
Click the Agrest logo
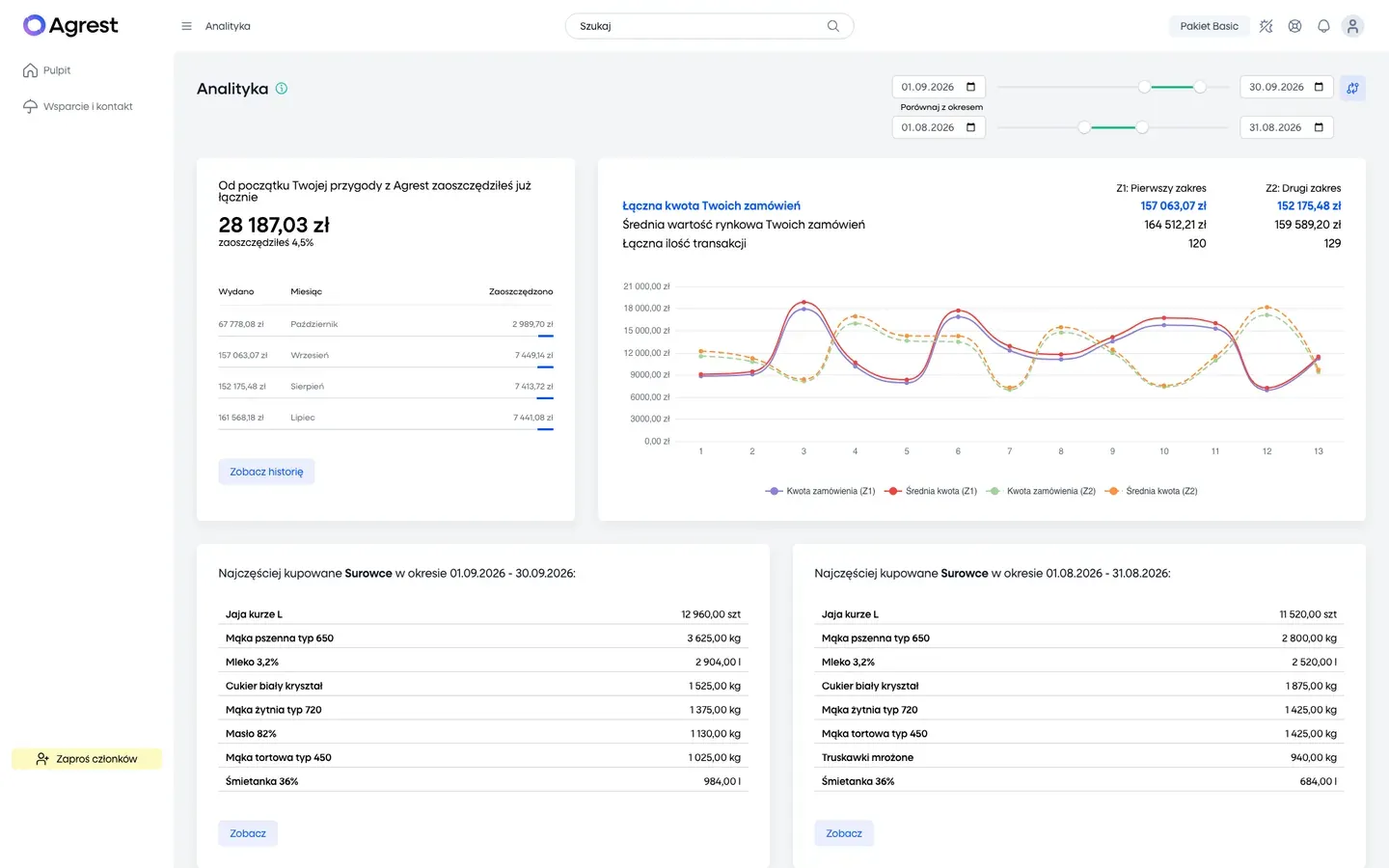pyautogui.click(x=70, y=26)
